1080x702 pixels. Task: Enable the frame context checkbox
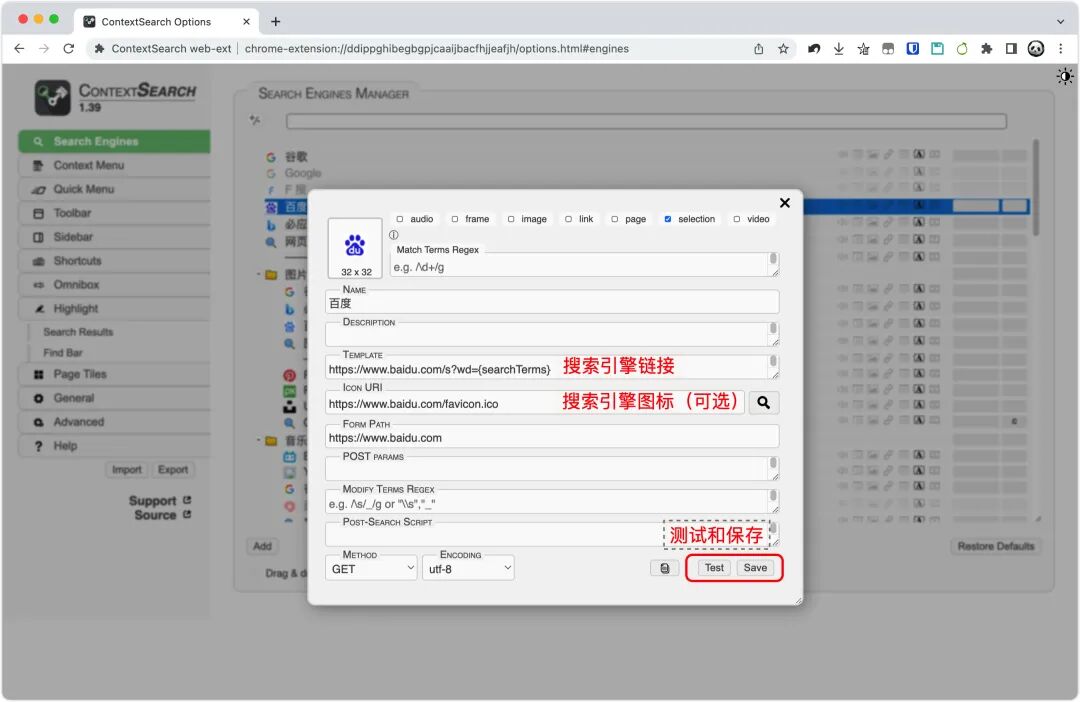[455, 219]
